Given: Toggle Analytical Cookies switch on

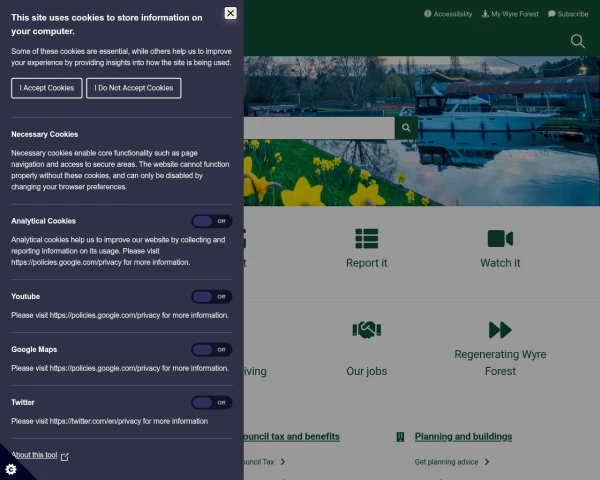Looking at the screenshot, I should coord(212,221).
